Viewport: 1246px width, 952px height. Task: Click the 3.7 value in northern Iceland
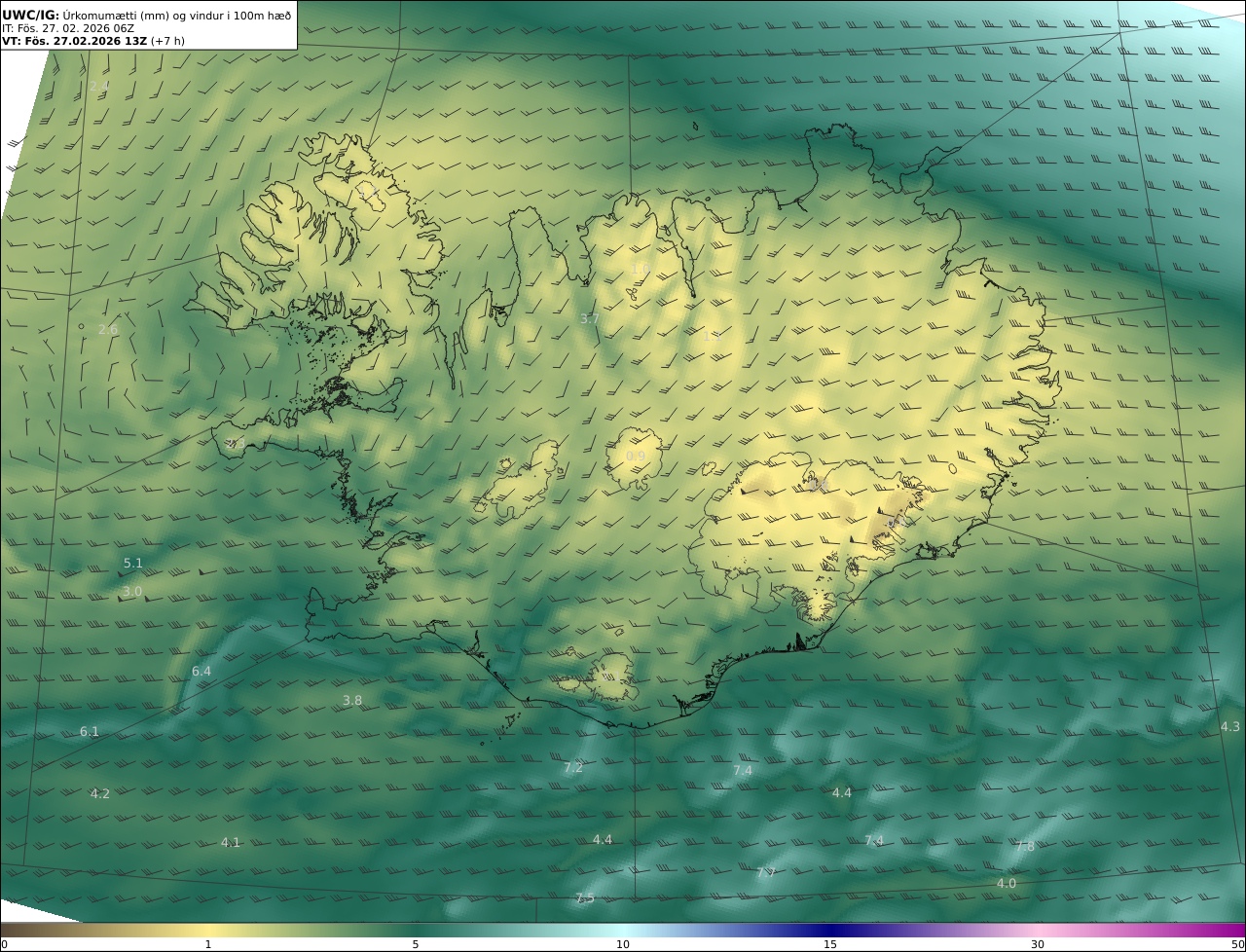(x=590, y=318)
